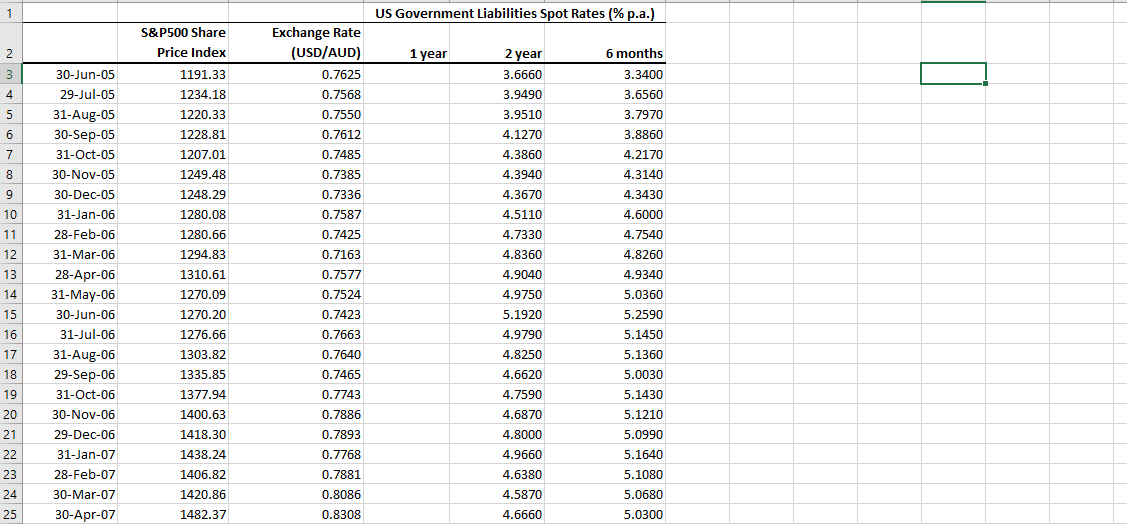The height and width of the screenshot is (524, 1127).
Task: Select the exchange rate 0.7485
Action: 296,155
